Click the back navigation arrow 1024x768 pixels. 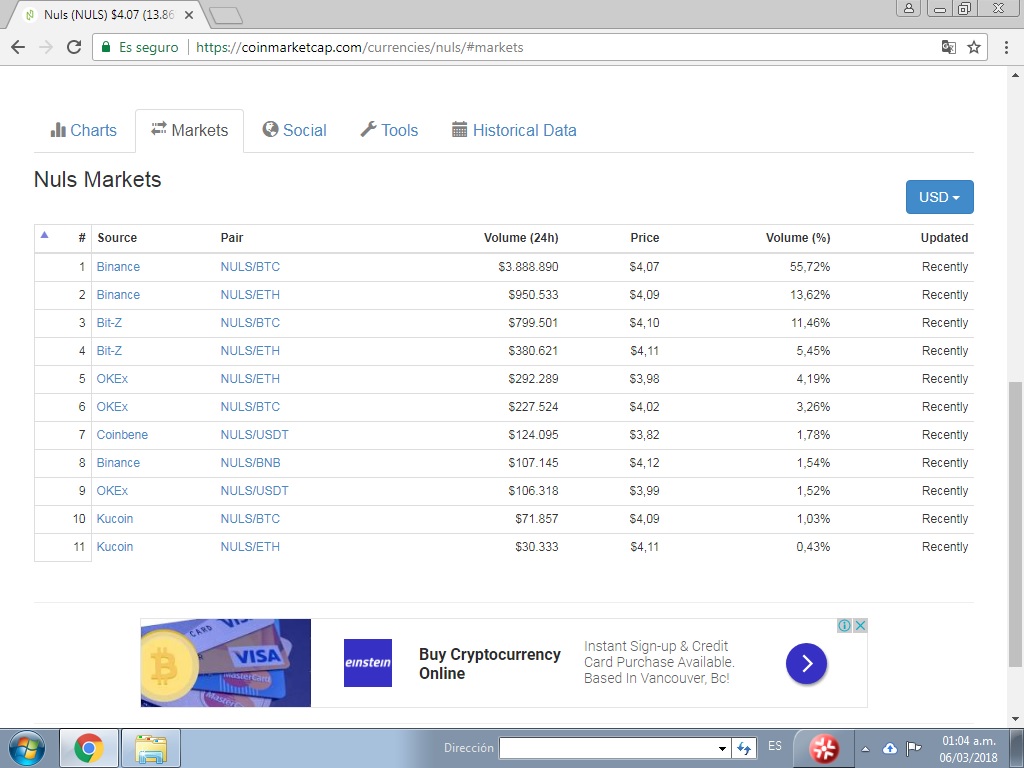pyautogui.click(x=20, y=46)
